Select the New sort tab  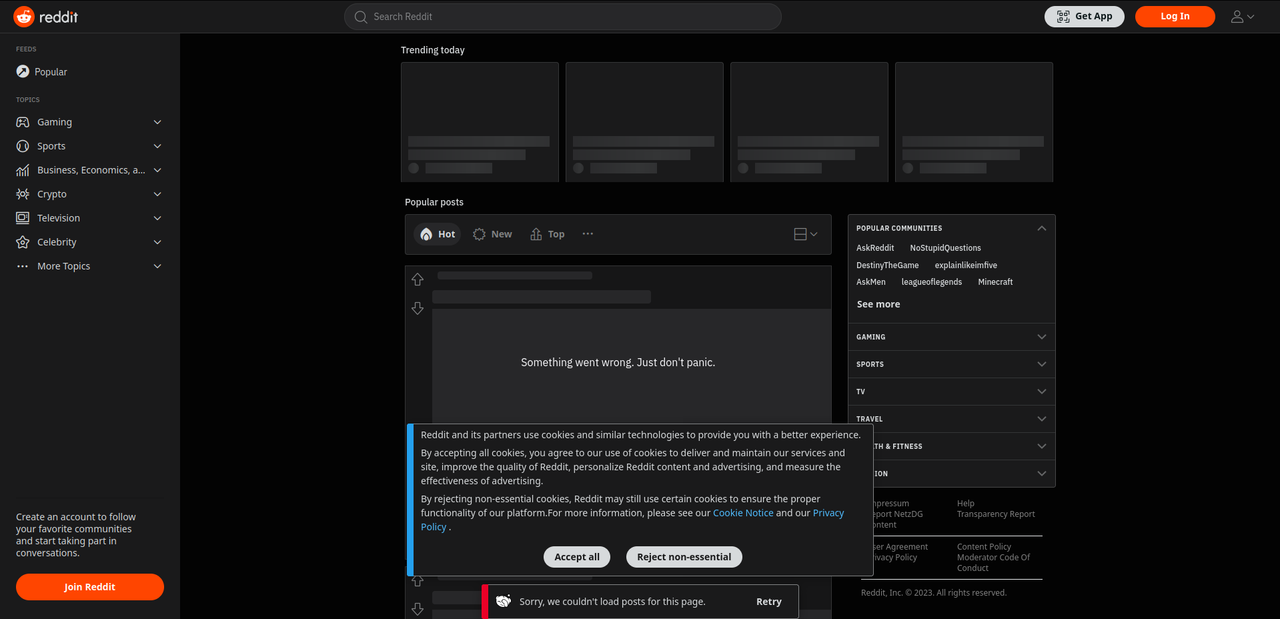492,234
